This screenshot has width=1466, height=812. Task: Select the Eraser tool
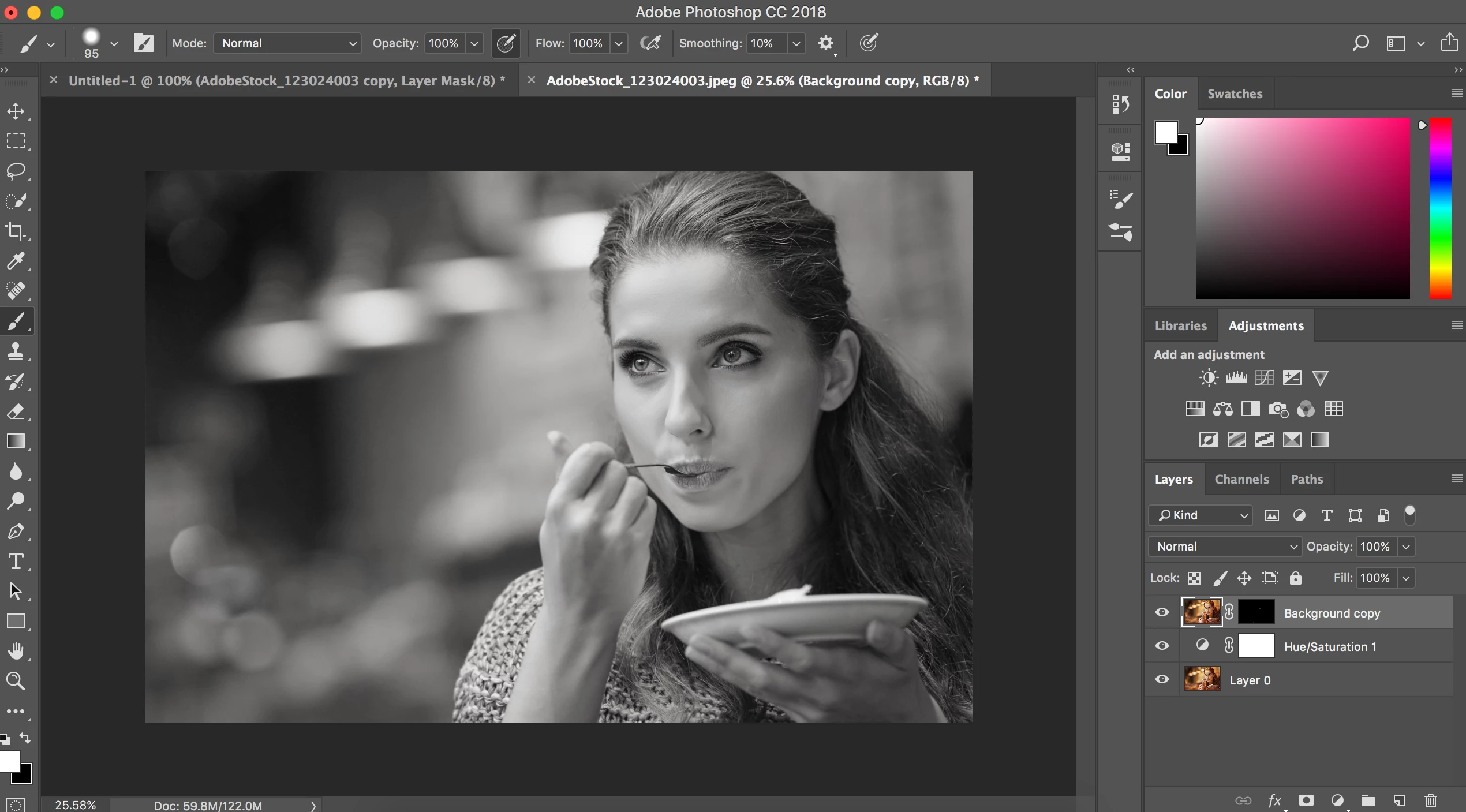coord(16,411)
